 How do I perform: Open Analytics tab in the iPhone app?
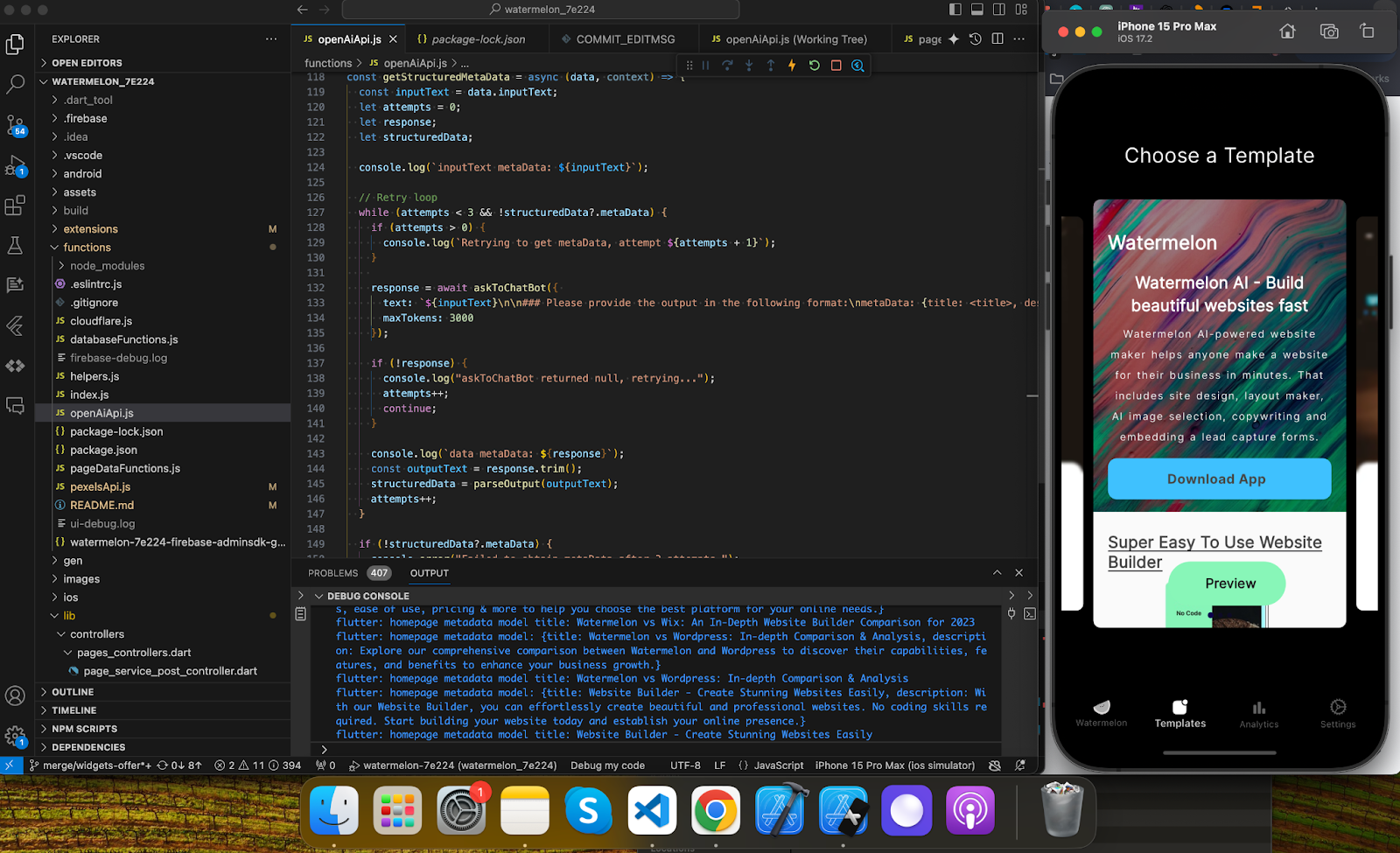tap(1258, 714)
